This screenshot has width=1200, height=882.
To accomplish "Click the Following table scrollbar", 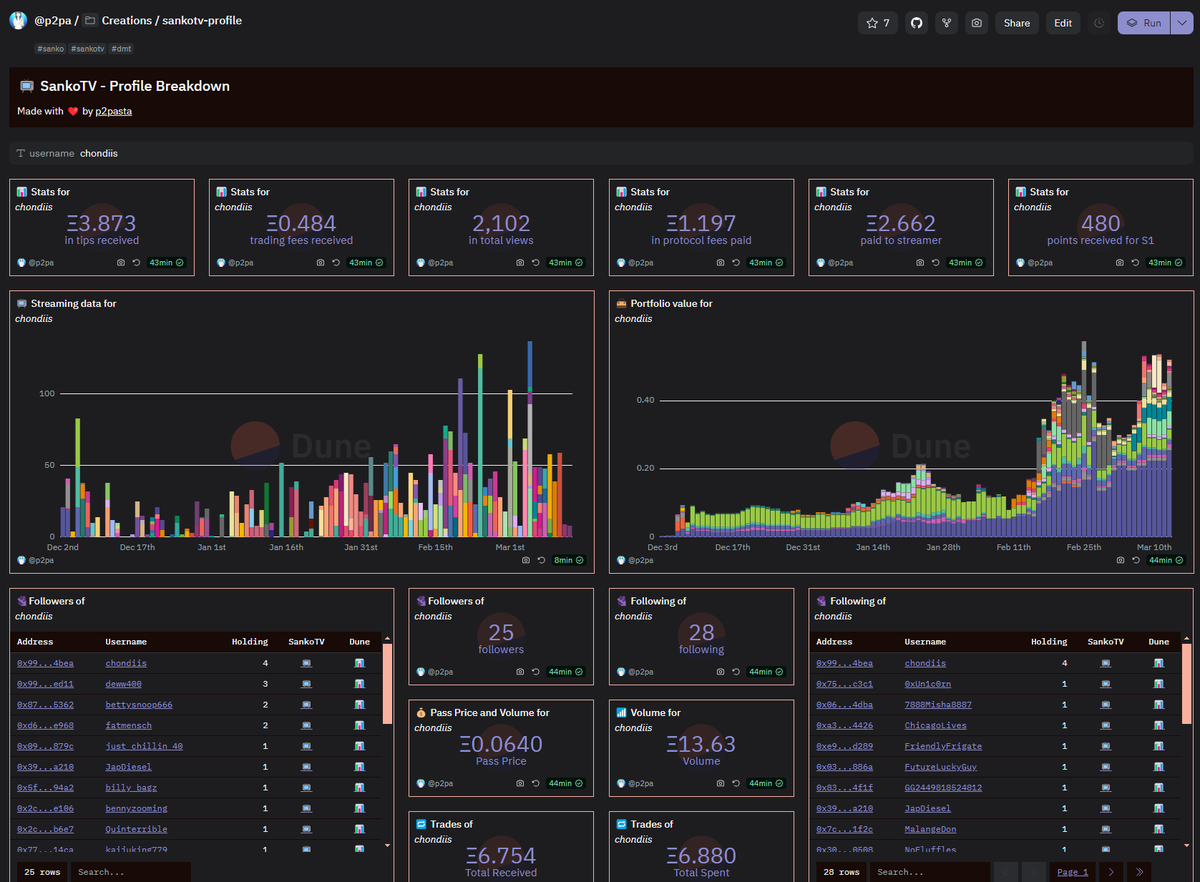I will [x=1188, y=684].
